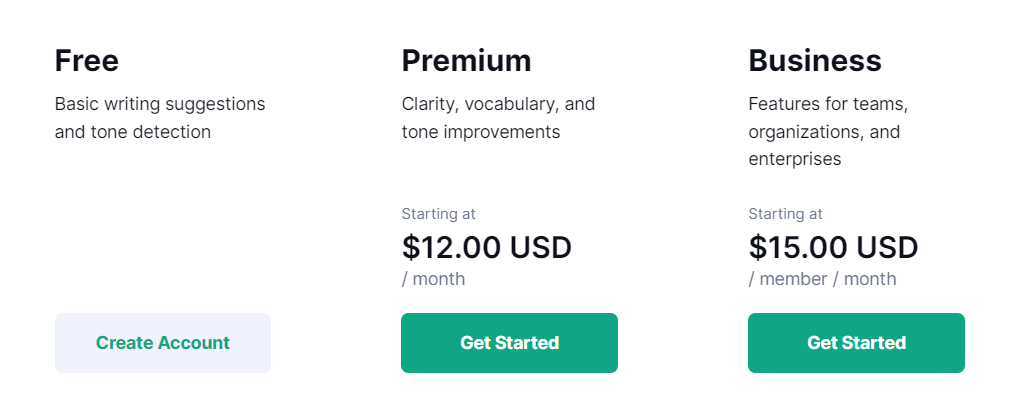Select the Premium plan heading
The width and height of the screenshot is (1018, 408).
[x=466, y=61]
